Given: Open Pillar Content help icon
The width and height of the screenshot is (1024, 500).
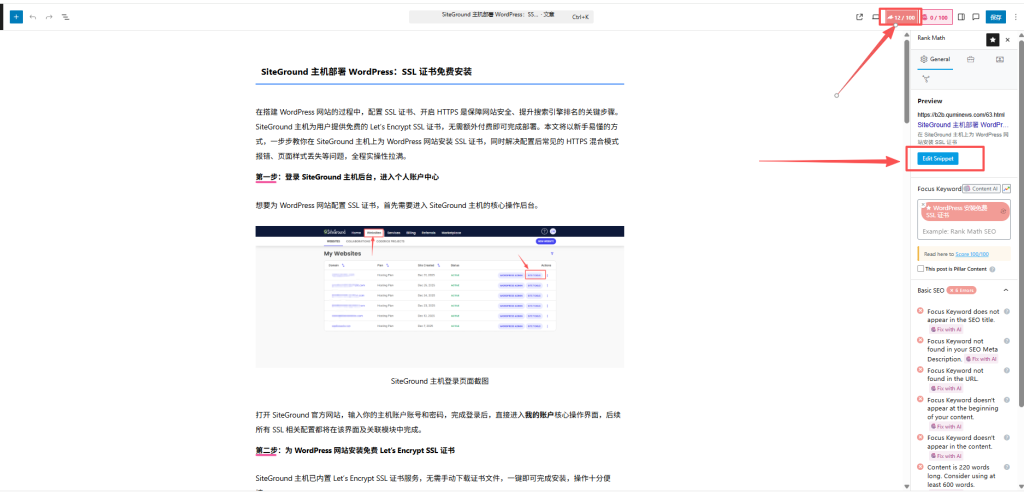Looking at the screenshot, I should [x=992, y=269].
